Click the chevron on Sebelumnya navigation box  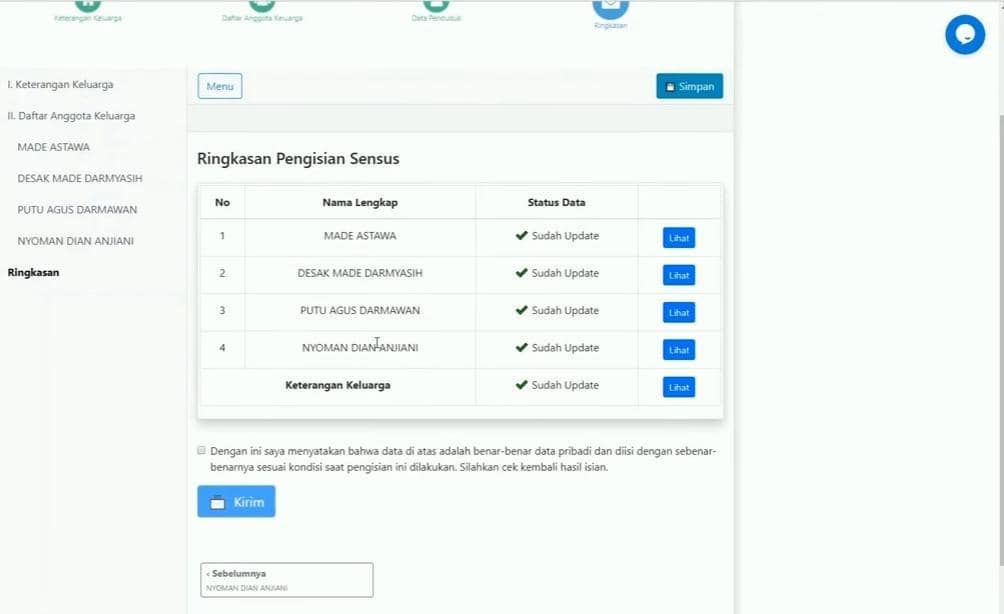[x=208, y=573]
